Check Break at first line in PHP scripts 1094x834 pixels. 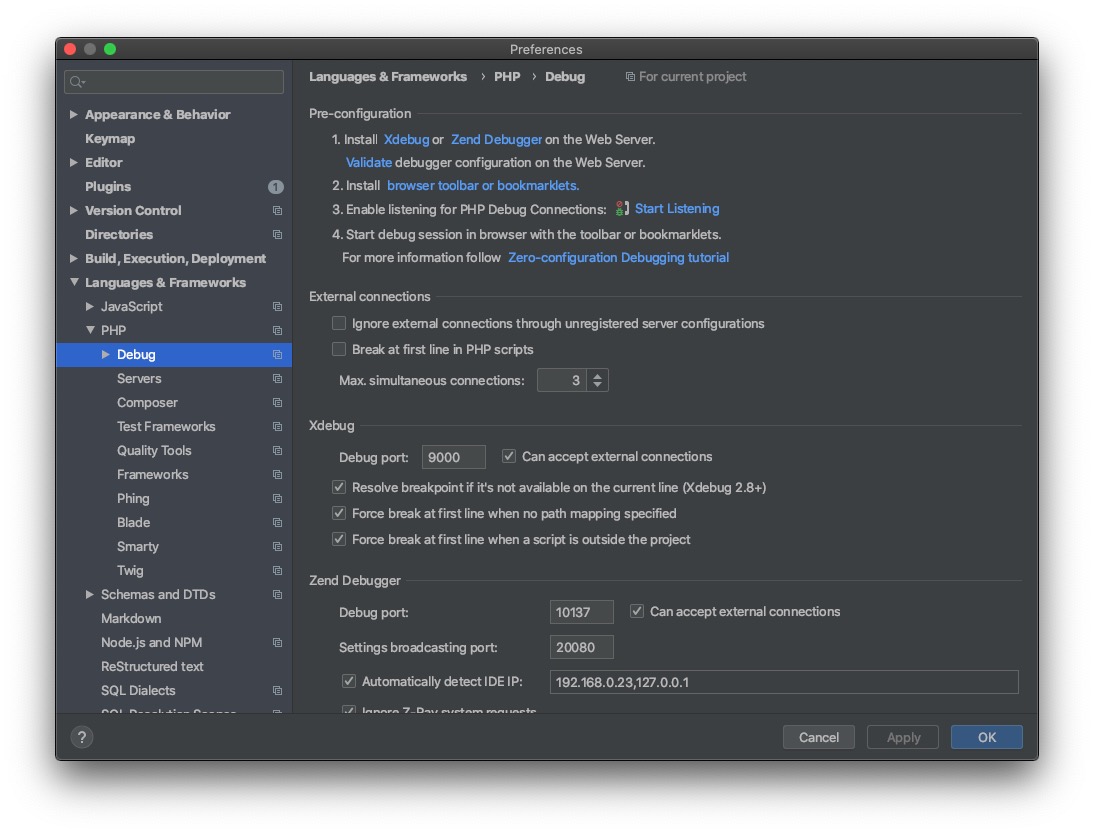339,349
